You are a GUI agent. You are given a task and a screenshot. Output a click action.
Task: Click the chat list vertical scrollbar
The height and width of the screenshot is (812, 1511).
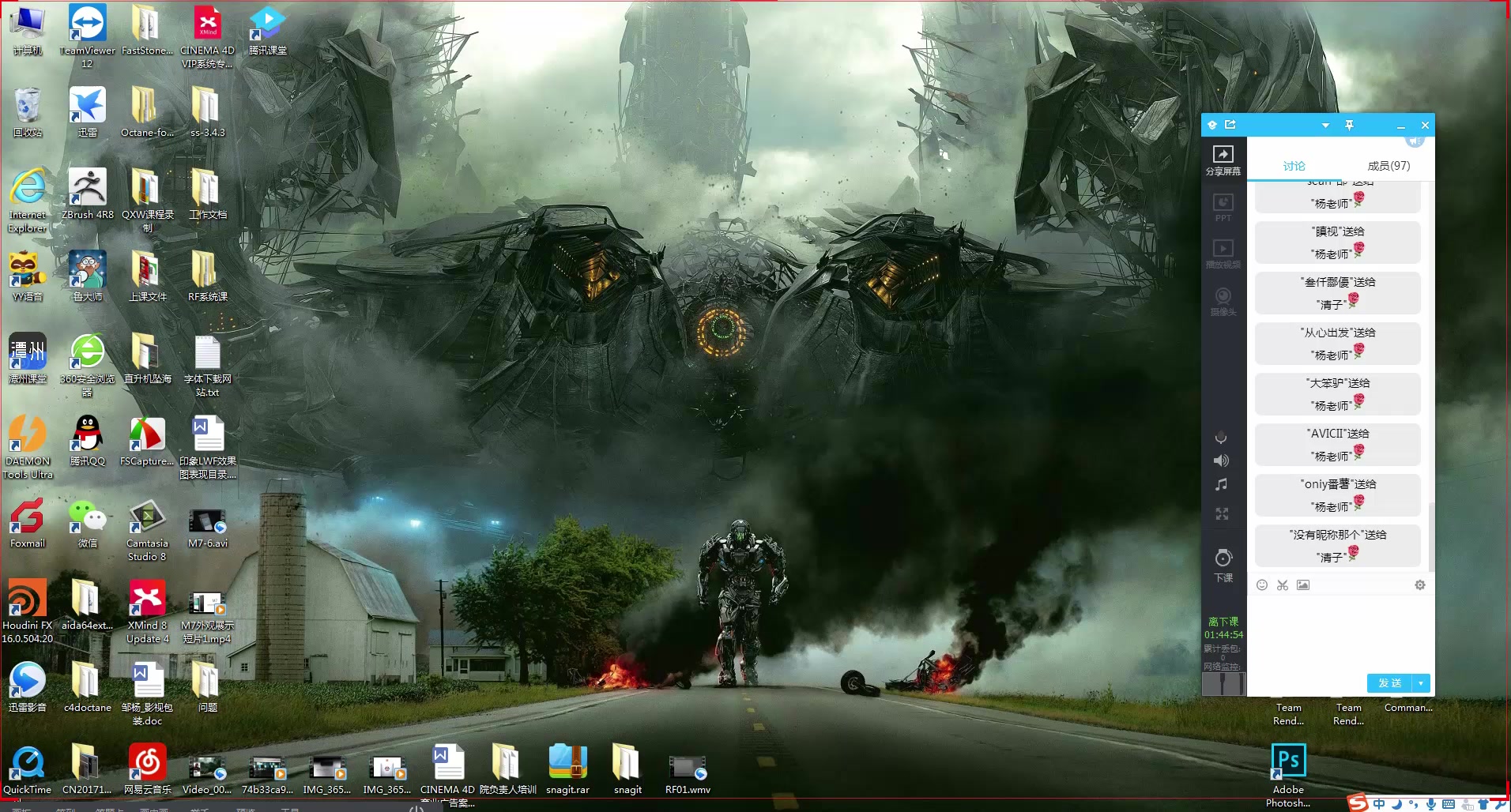point(1431,537)
